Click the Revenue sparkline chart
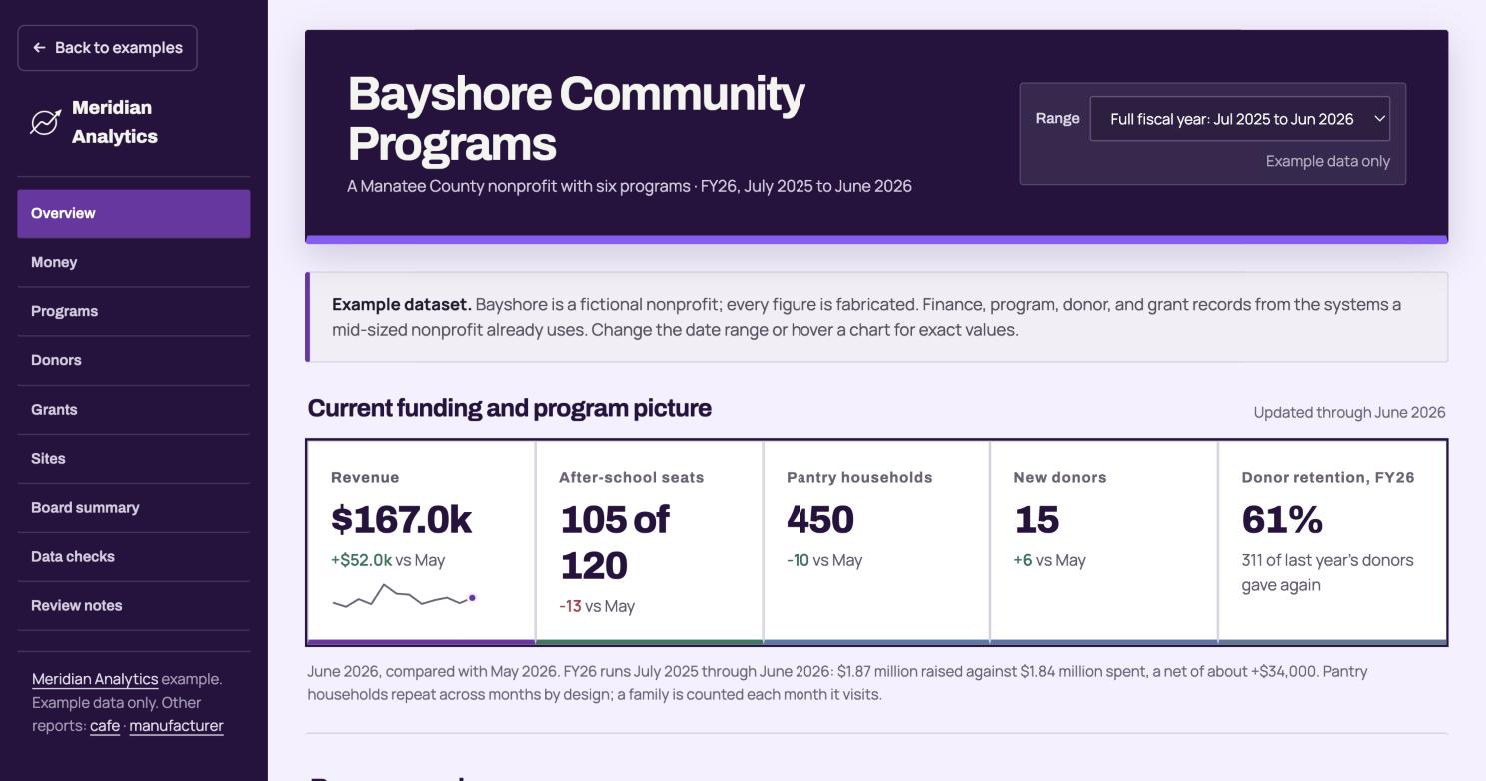The height and width of the screenshot is (781, 1486). (x=404, y=596)
